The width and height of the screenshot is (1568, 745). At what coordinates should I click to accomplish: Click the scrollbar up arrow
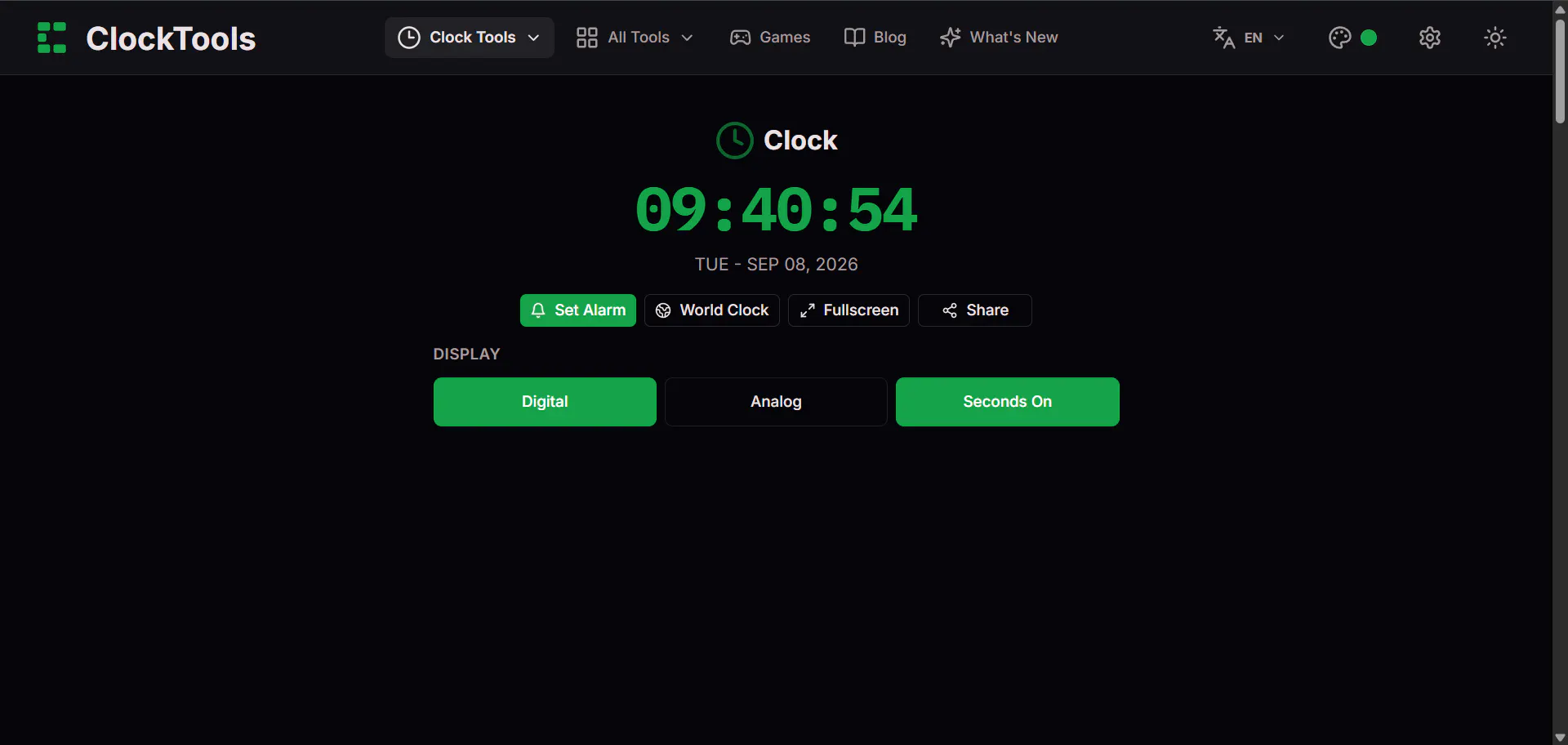[1560, 8]
